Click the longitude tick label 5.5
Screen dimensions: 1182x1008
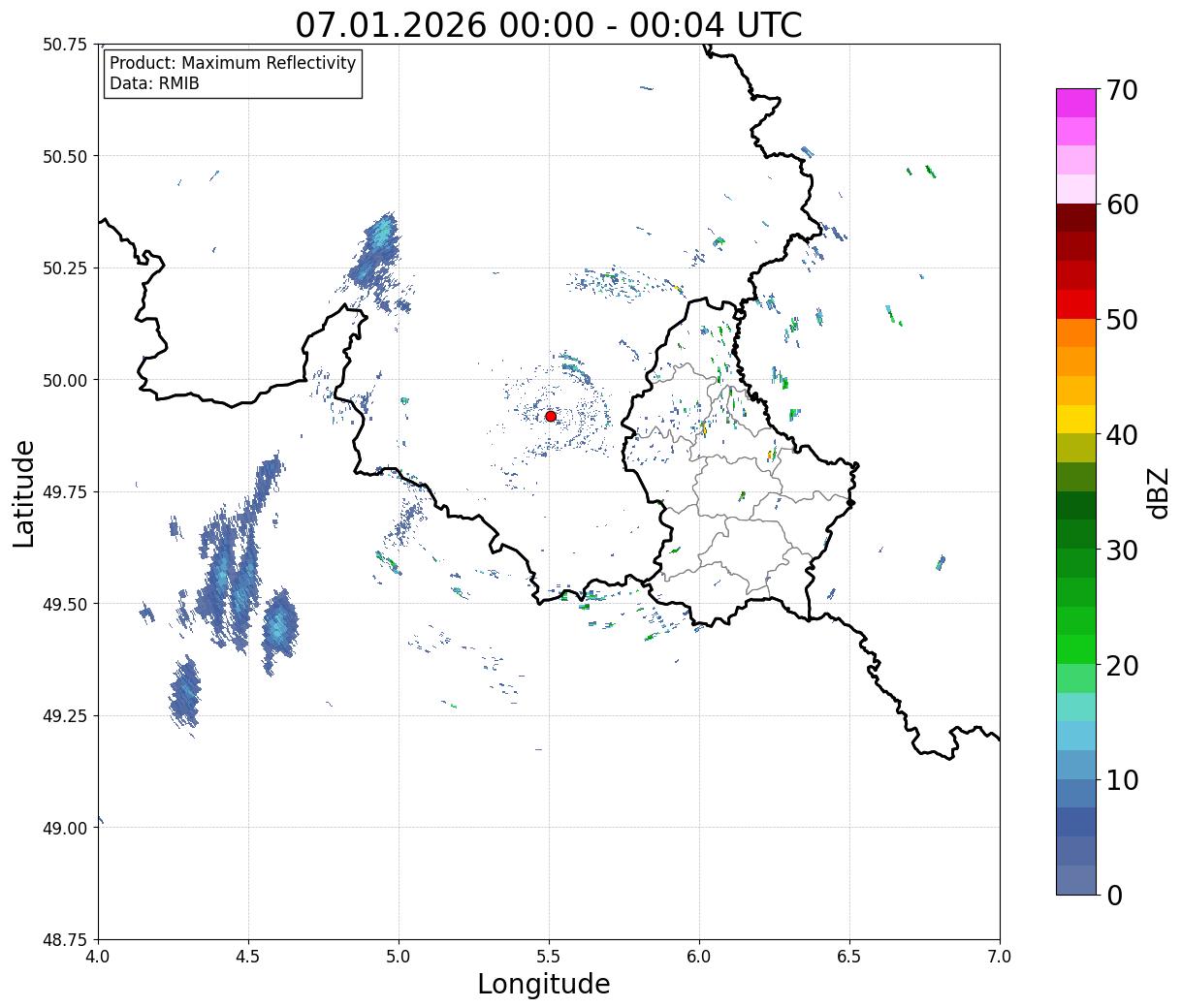549,957
